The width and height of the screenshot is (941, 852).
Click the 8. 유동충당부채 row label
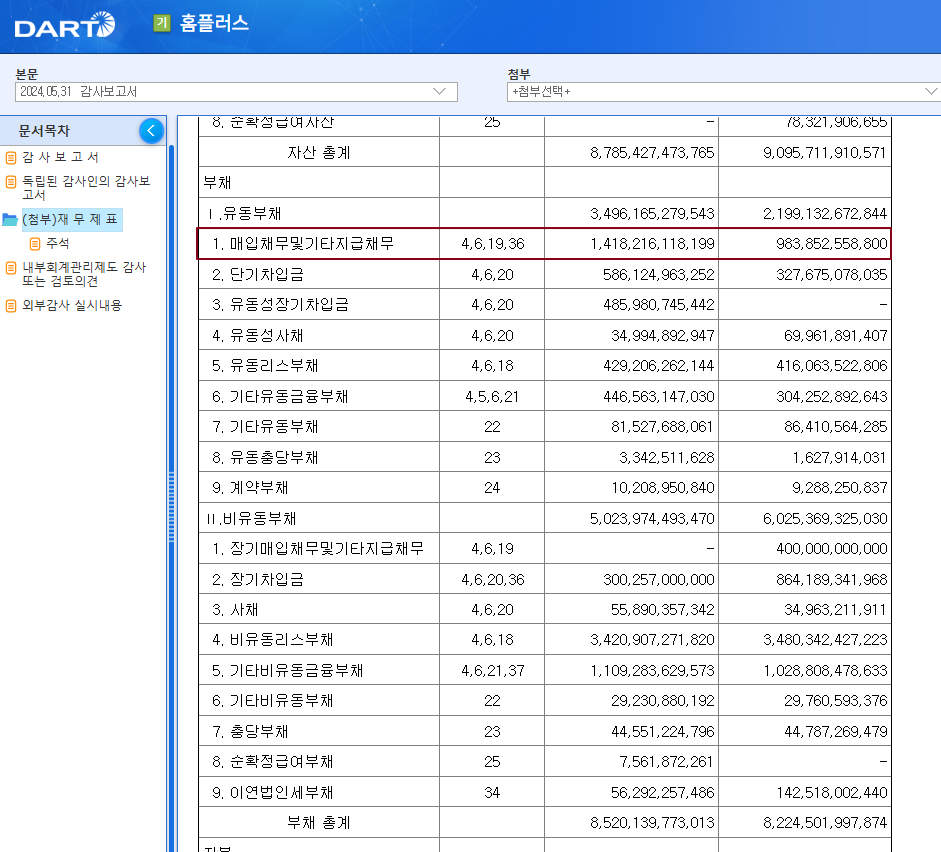click(x=265, y=458)
